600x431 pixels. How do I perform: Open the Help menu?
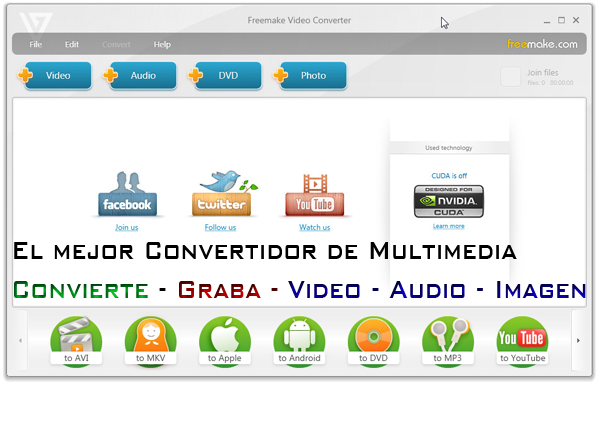[x=162, y=44]
